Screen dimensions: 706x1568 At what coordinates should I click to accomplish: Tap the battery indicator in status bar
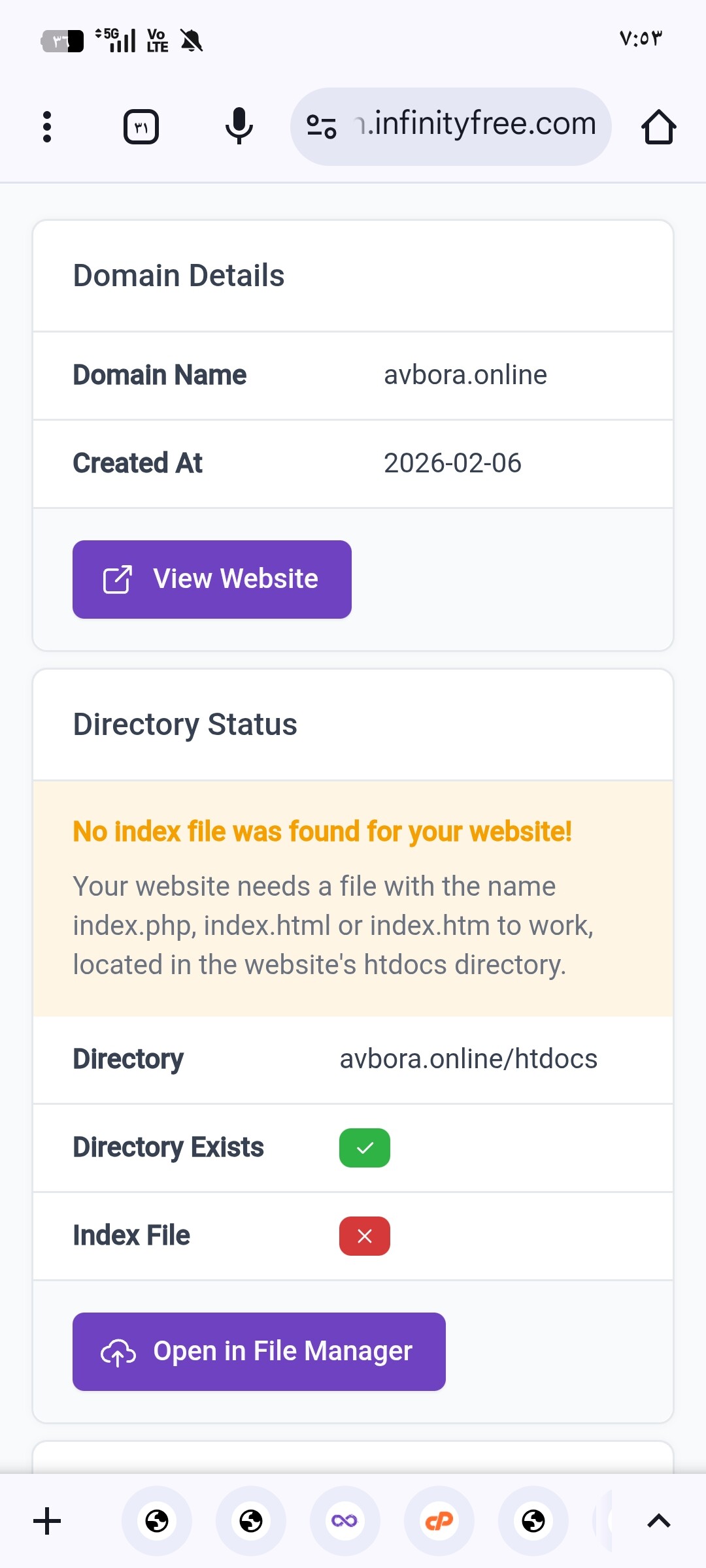[63, 41]
